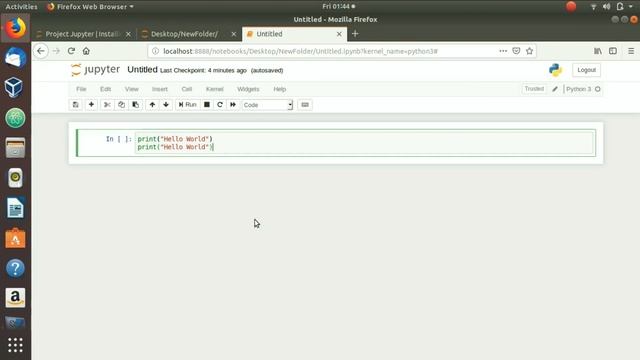Log out using the Logout button
This screenshot has height=360, width=640.
[587, 70]
